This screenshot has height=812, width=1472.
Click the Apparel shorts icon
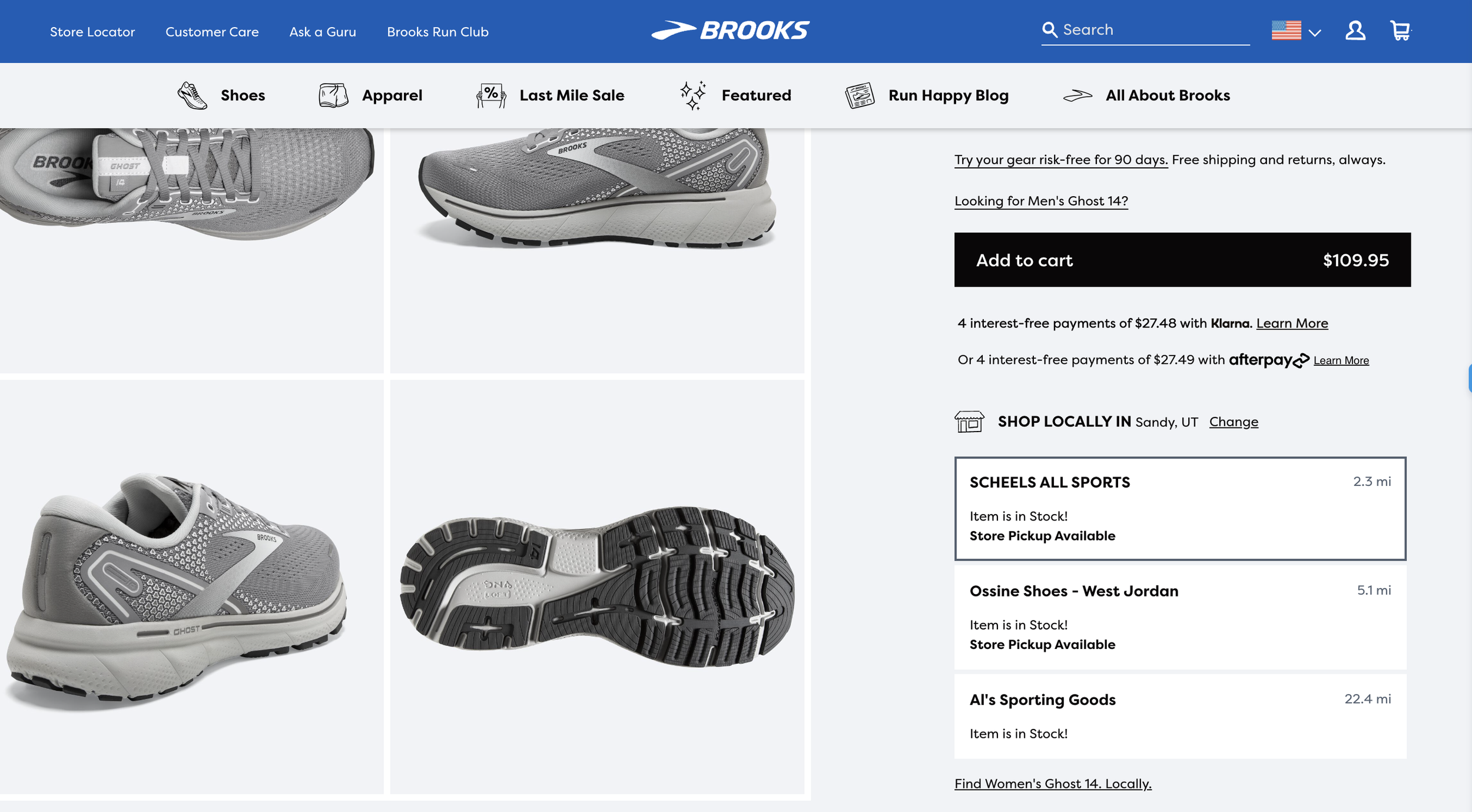[333, 95]
